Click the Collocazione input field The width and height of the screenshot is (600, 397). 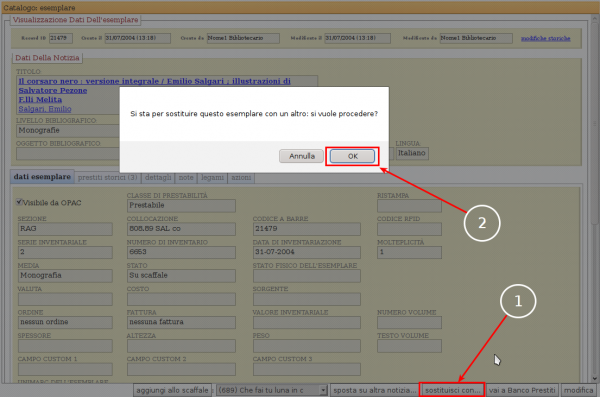[x=181, y=229]
